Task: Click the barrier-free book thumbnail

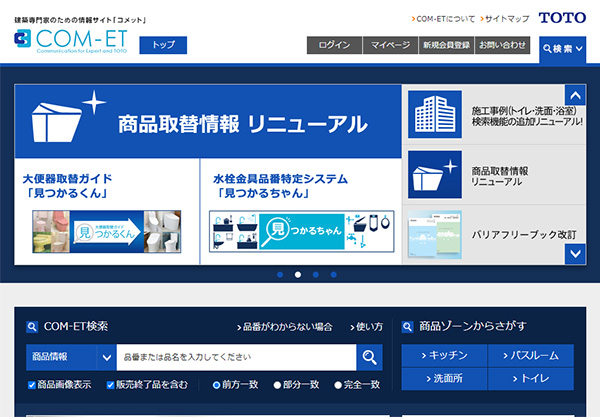Action: [x=434, y=233]
